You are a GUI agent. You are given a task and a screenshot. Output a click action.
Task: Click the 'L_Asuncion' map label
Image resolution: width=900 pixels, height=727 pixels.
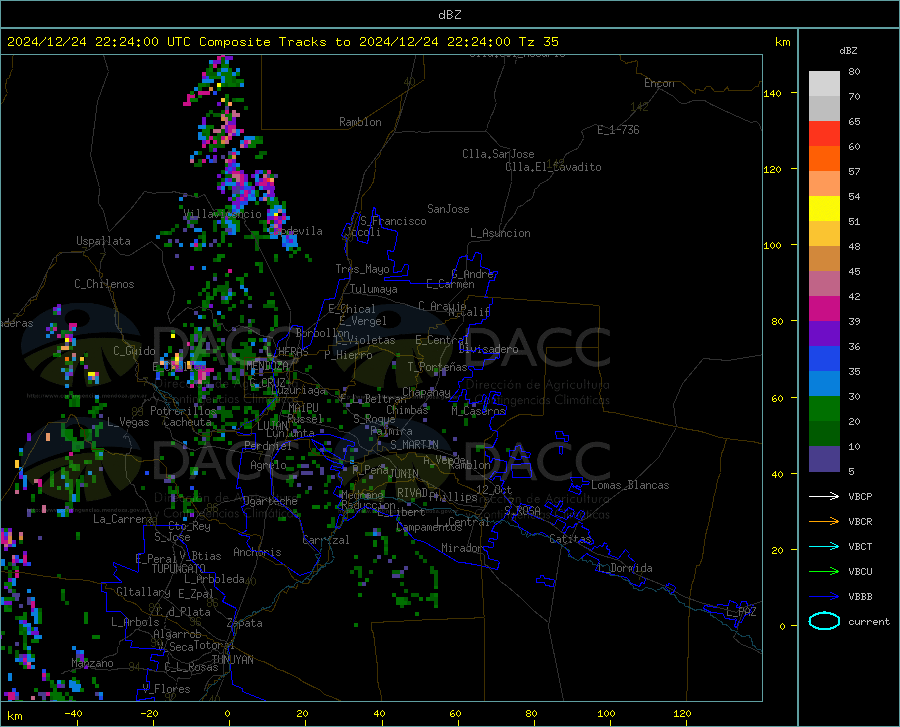tap(500, 233)
